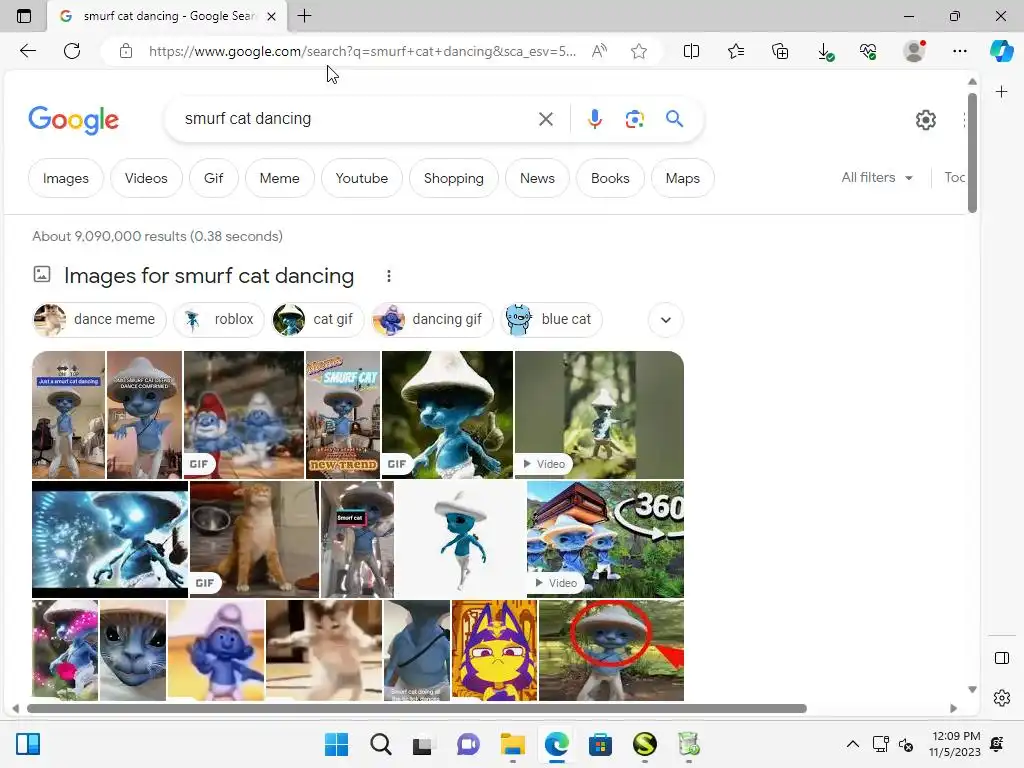Open the split screen icon

pyautogui.click(x=691, y=51)
